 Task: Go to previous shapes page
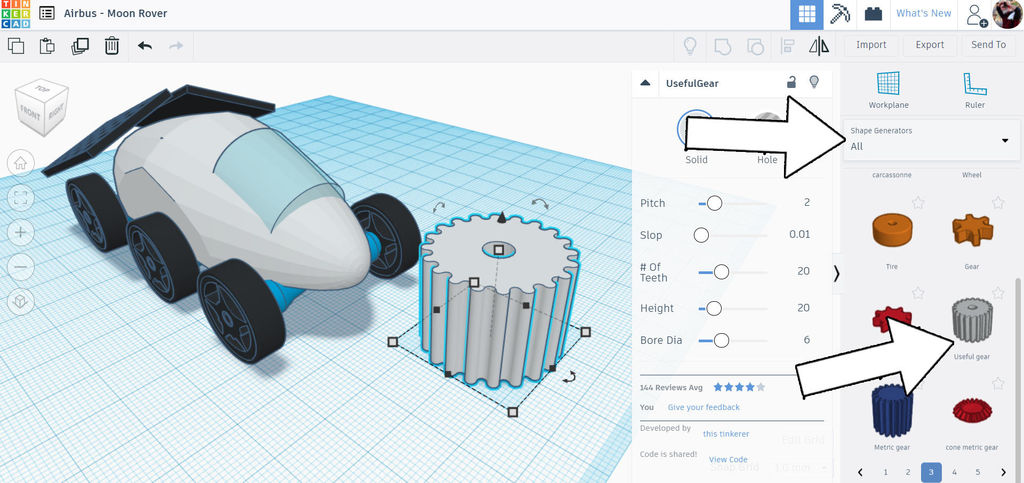(x=861, y=472)
